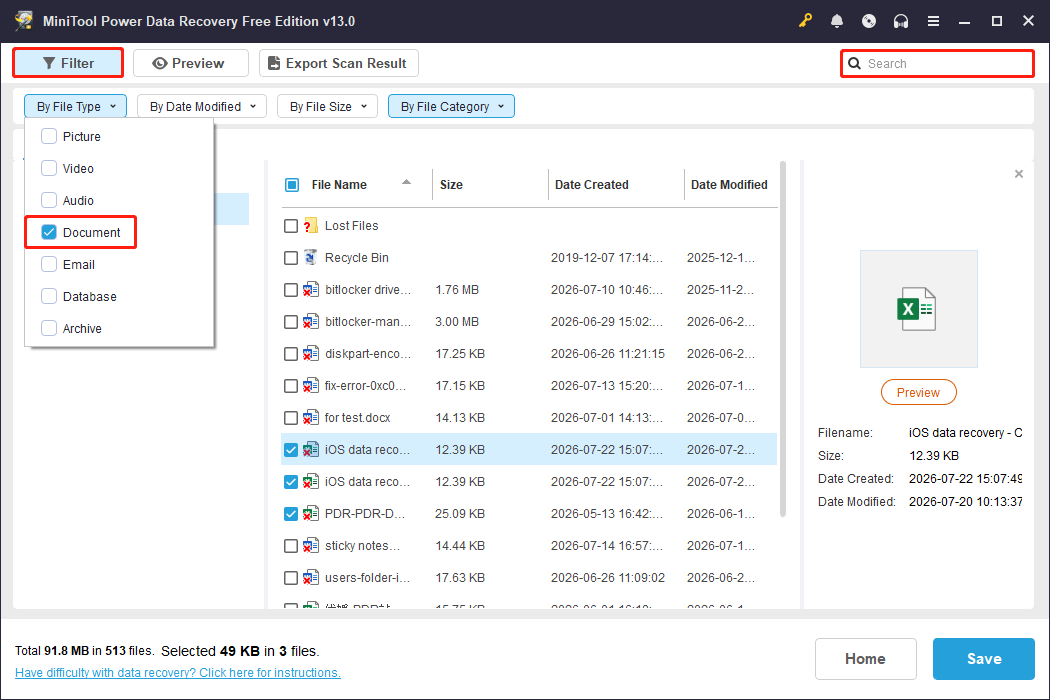Uncheck the Document file type checkbox
This screenshot has width=1050, height=700.
[49, 232]
